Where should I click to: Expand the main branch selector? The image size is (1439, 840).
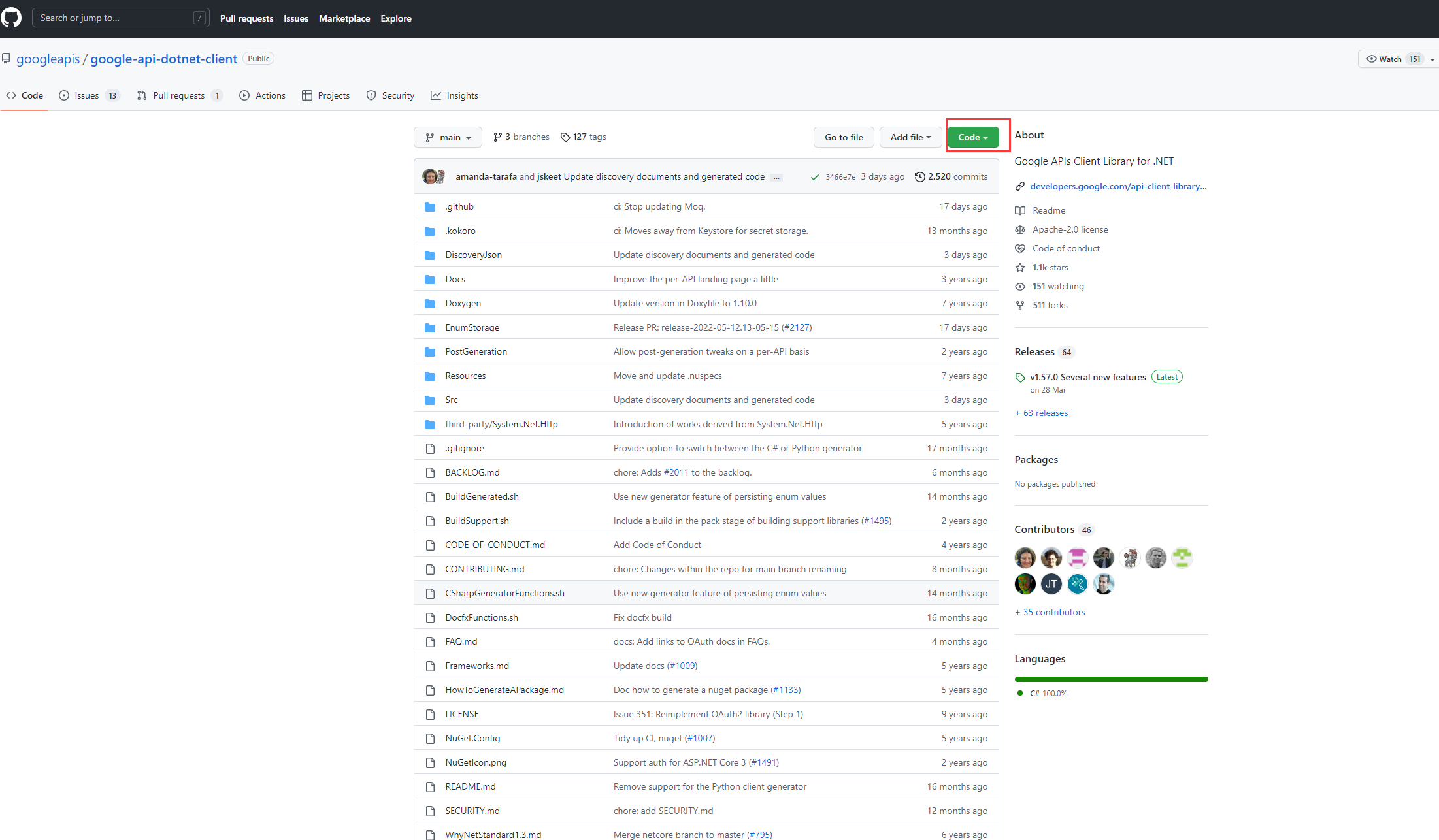448,137
